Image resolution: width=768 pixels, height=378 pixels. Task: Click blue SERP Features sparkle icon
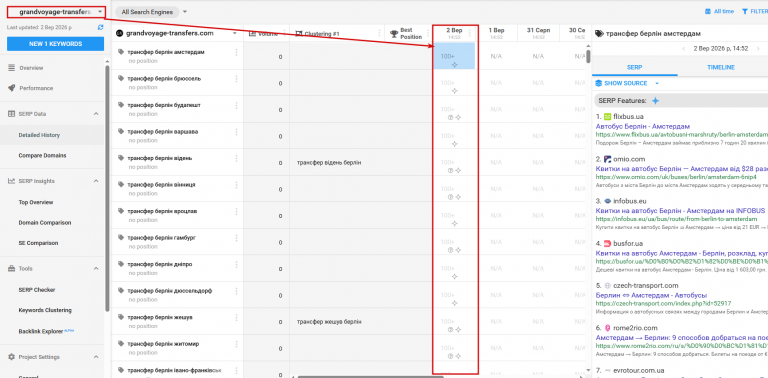pyautogui.click(x=655, y=100)
